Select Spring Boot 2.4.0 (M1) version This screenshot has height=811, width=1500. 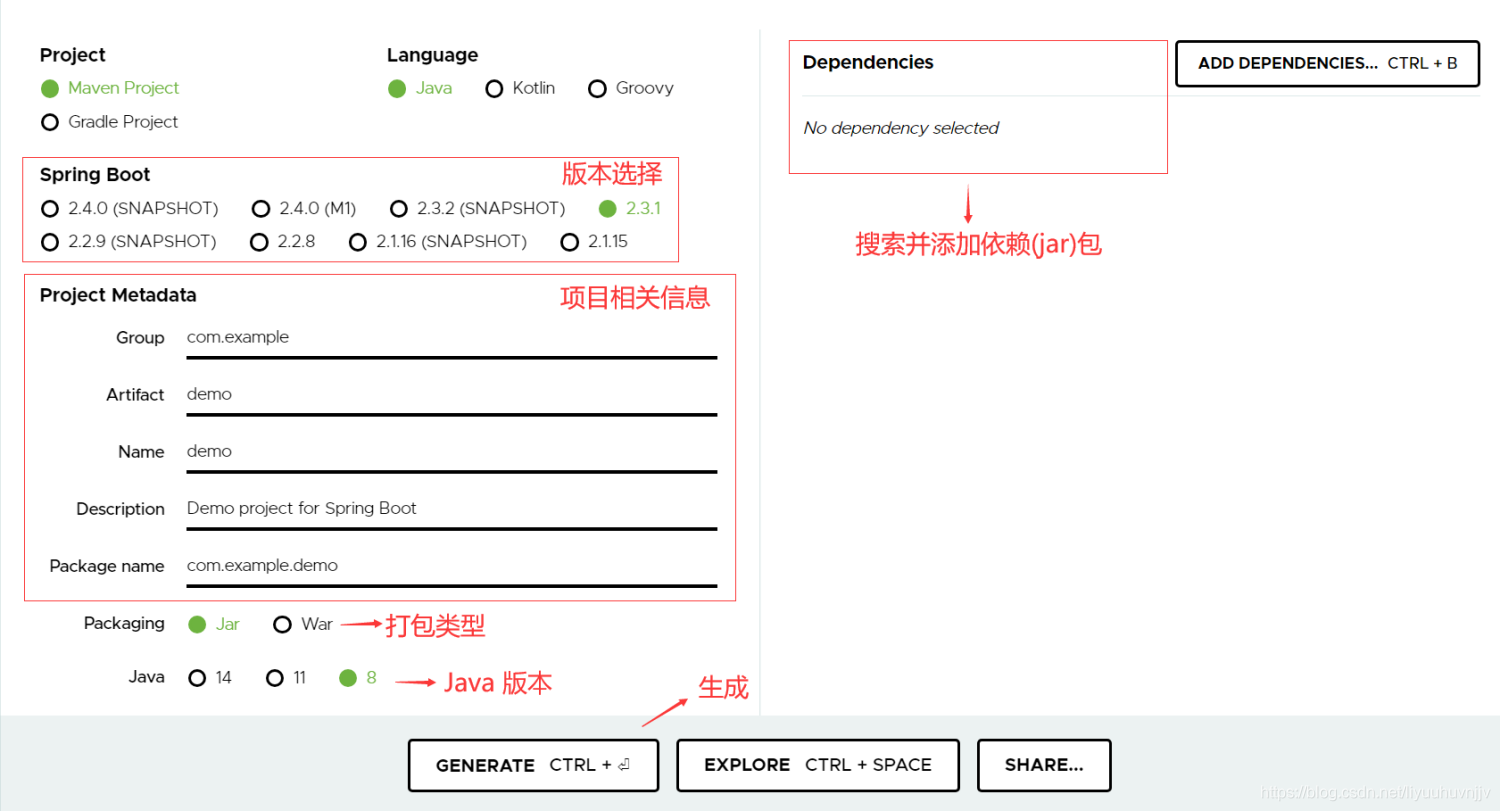coord(304,209)
